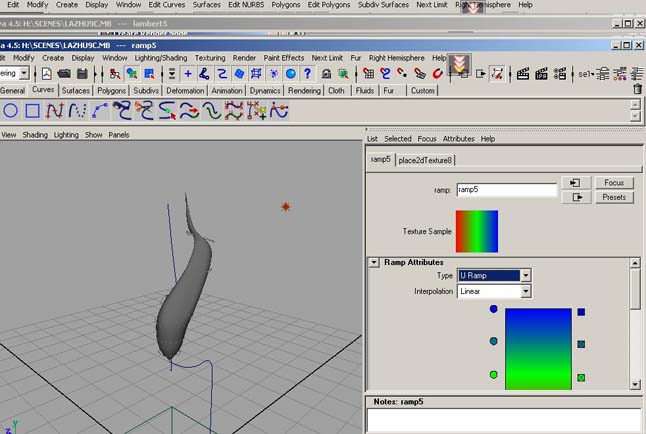Viewport: 646px width, 434px height.
Task: Click the Focus button
Action: pos(614,183)
